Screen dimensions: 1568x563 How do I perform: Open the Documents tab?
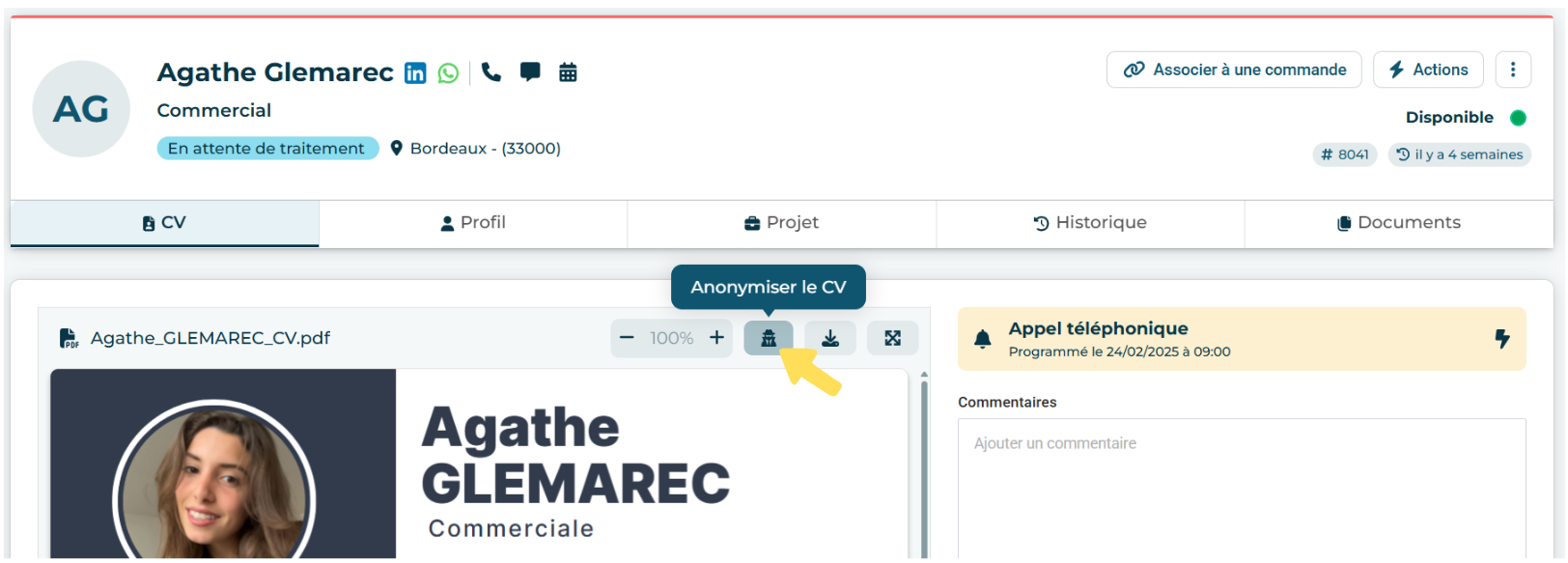point(1399,223)
